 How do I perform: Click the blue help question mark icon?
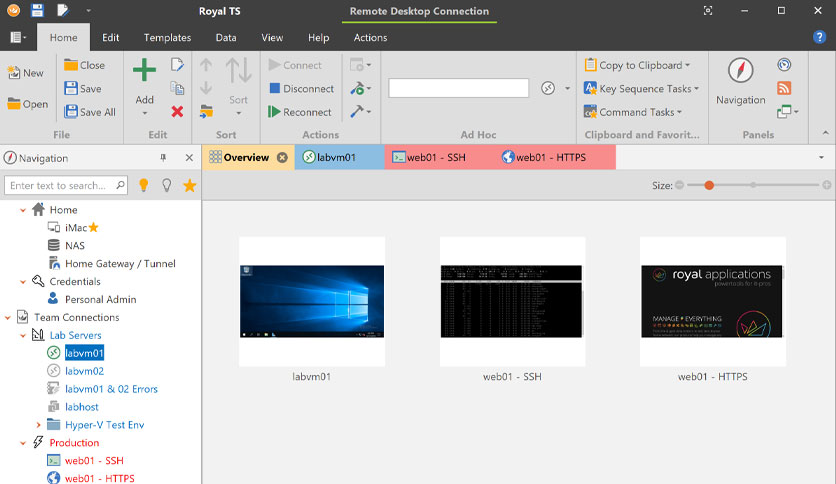[x=819, y=37]
